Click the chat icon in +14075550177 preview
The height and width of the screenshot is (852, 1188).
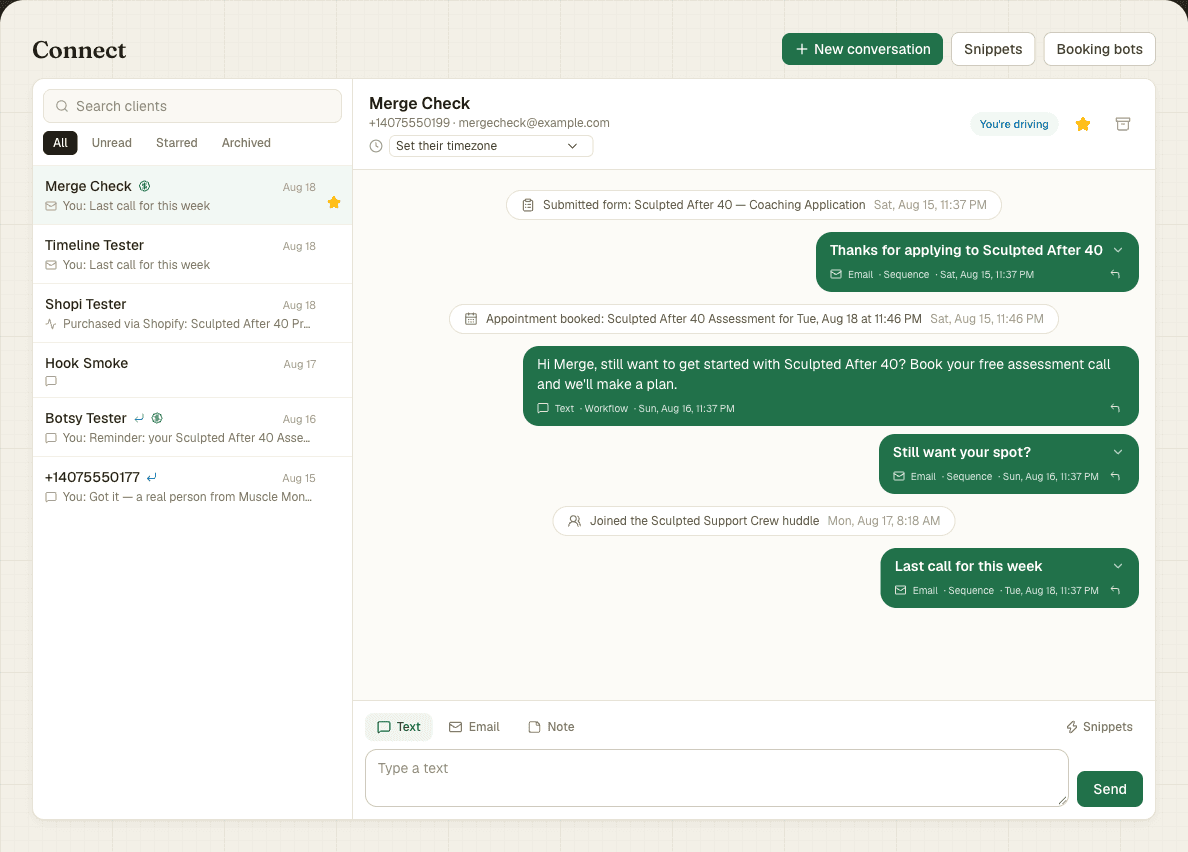51,497
